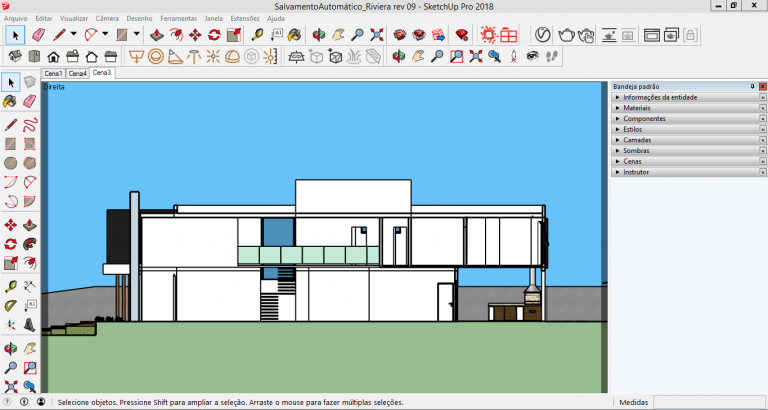Toggle auto-hide pin on Bandeja padrão
768x410 pixels.
click(x=752, y=86)
